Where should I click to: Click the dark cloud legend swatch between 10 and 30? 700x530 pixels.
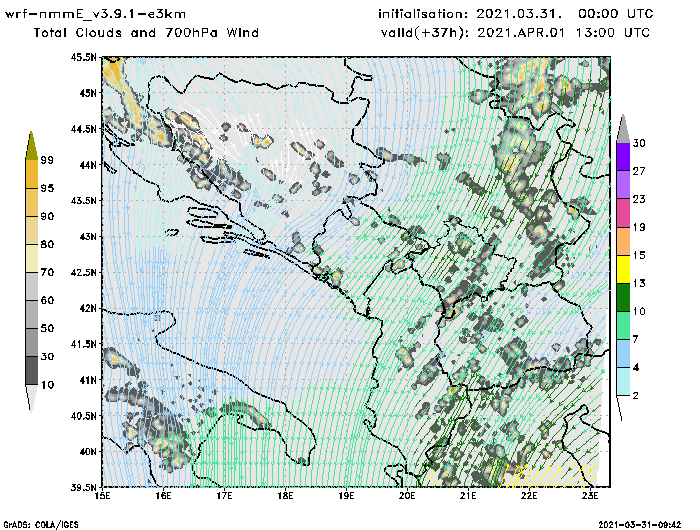pos(32,371)
